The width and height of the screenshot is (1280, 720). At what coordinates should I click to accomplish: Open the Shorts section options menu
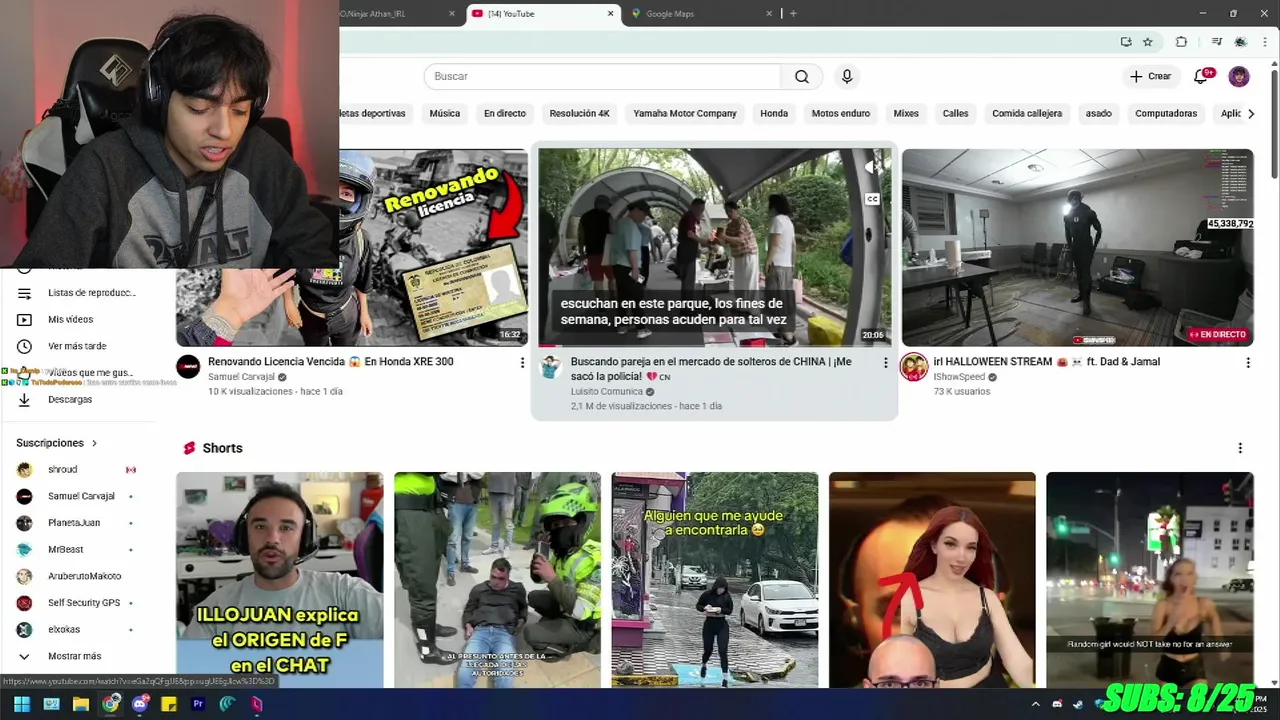(1240, 448)
